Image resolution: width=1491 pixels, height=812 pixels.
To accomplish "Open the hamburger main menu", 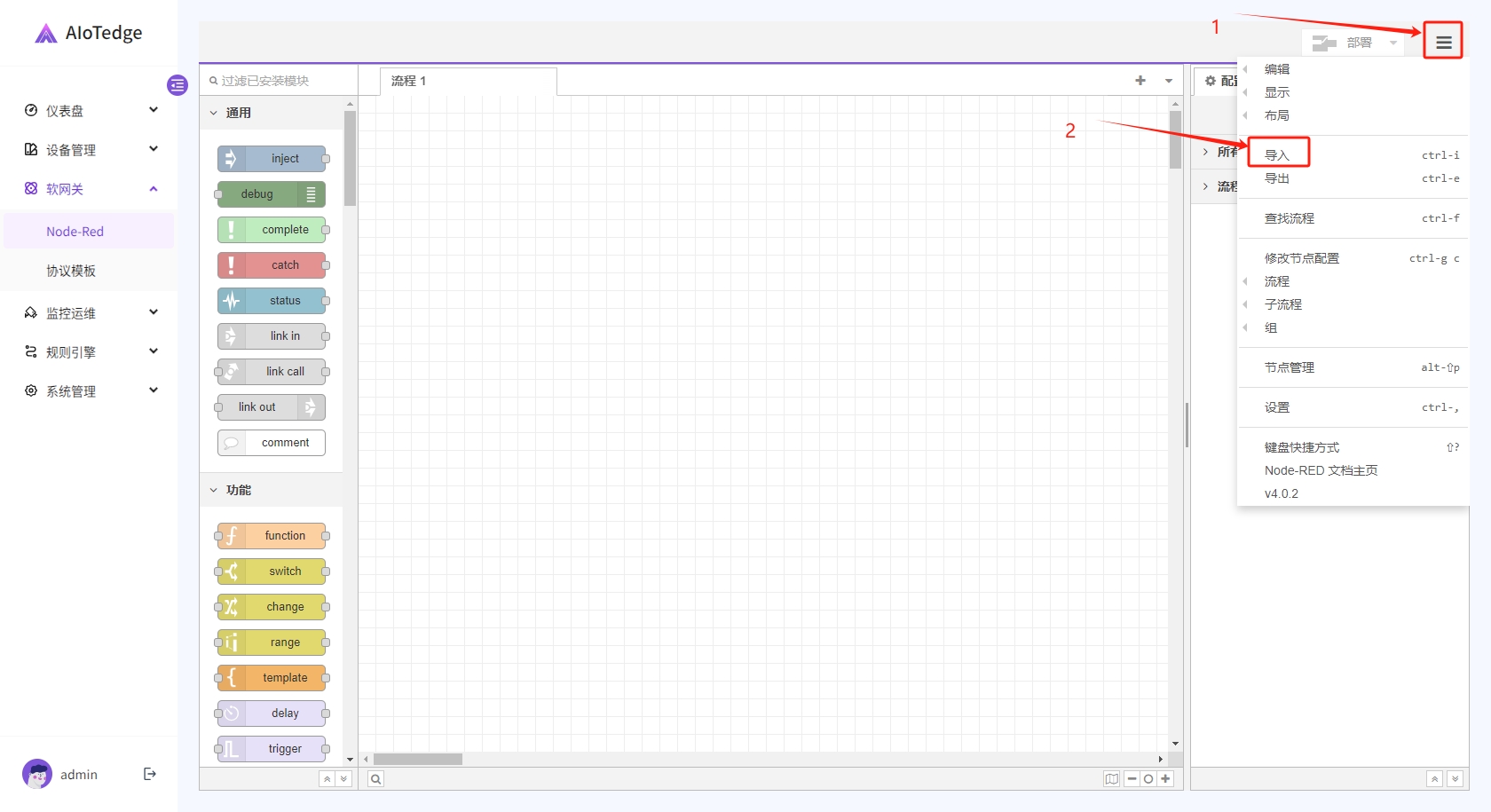I will click(x=1443, y=42).
